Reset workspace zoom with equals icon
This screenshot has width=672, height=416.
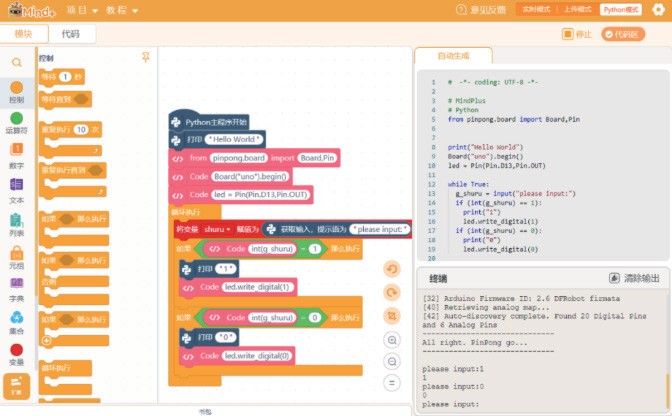point(392,383)
